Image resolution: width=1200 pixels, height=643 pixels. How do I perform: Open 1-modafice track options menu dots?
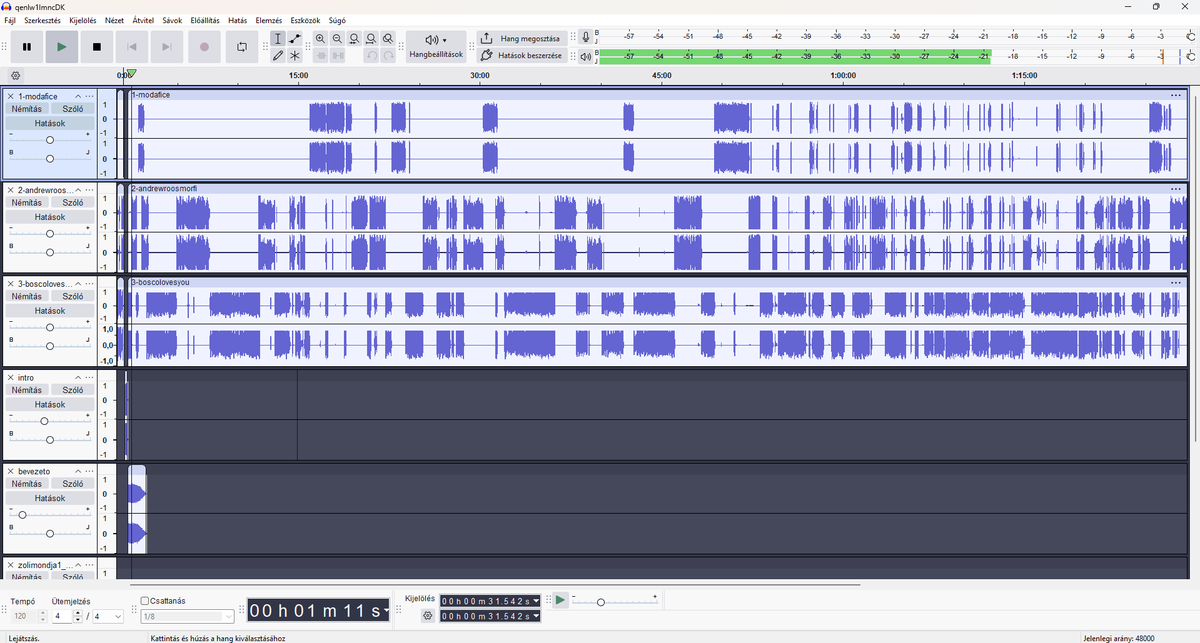coord(89,96)
